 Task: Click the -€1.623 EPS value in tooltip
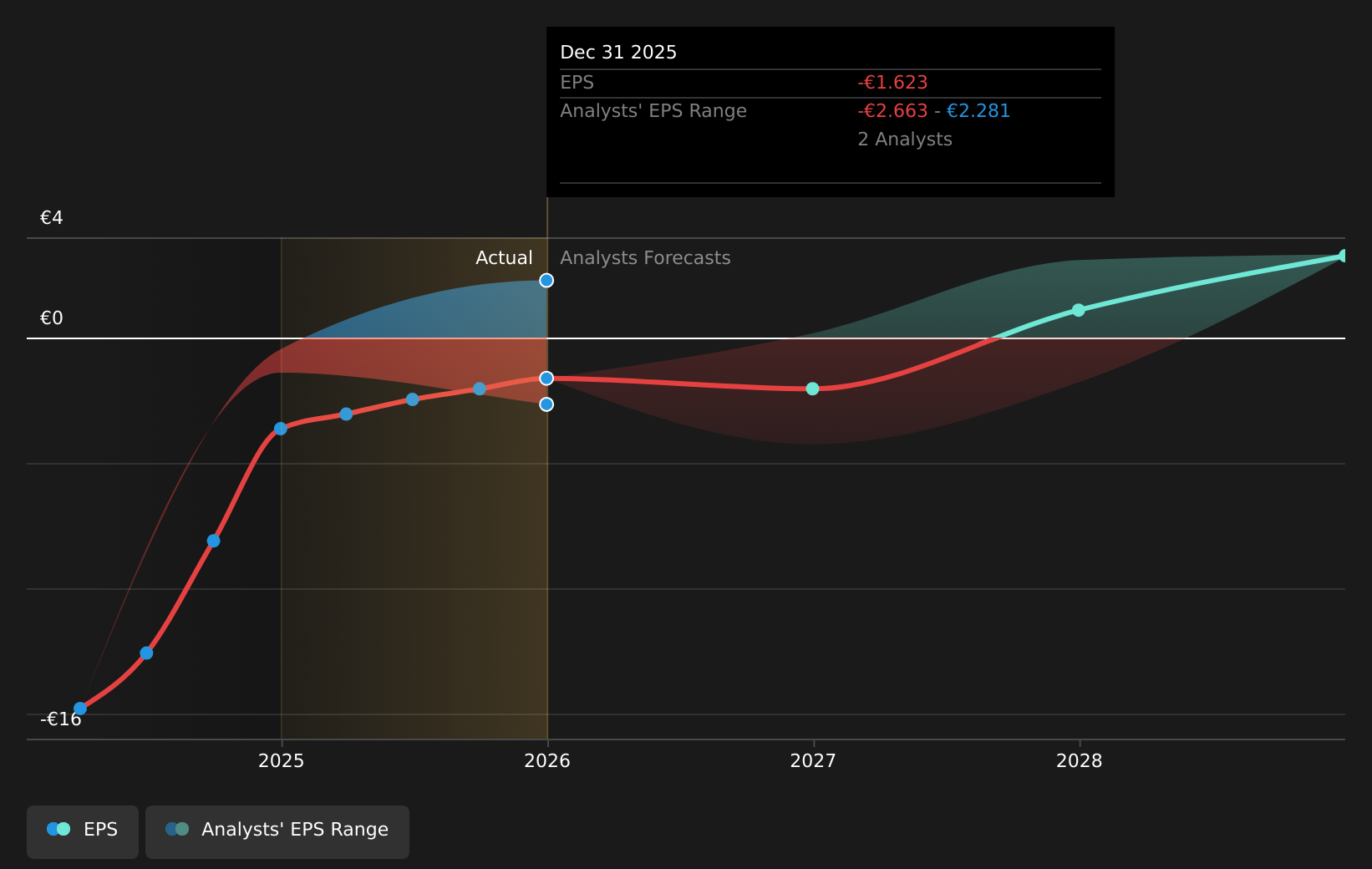point(892,83)
